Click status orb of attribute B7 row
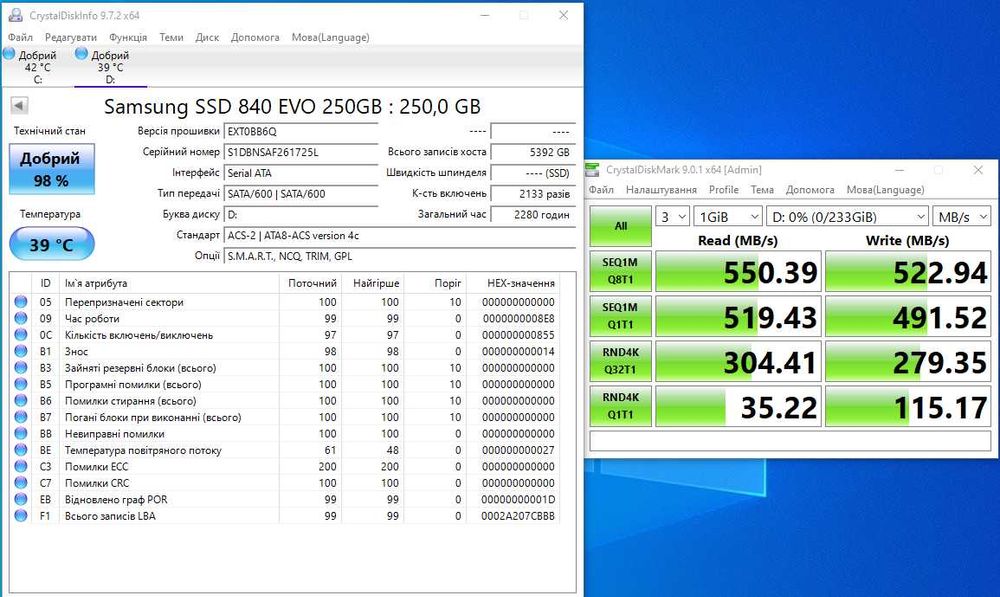 point(20,417)
